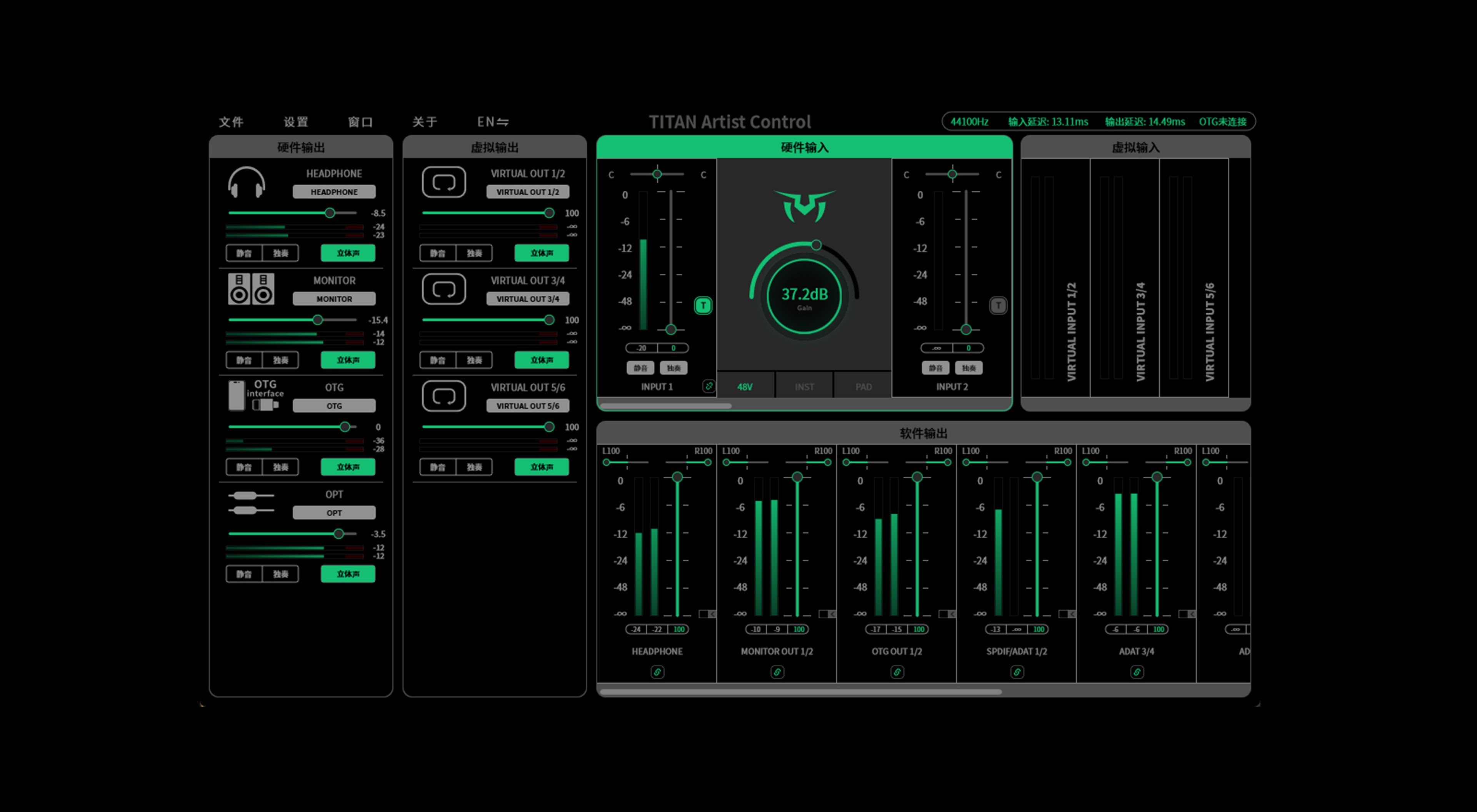Click the link icon next to INPUT 1
Image resolution: width=1477 pixels, height=812 pixels.
(708, 386)
